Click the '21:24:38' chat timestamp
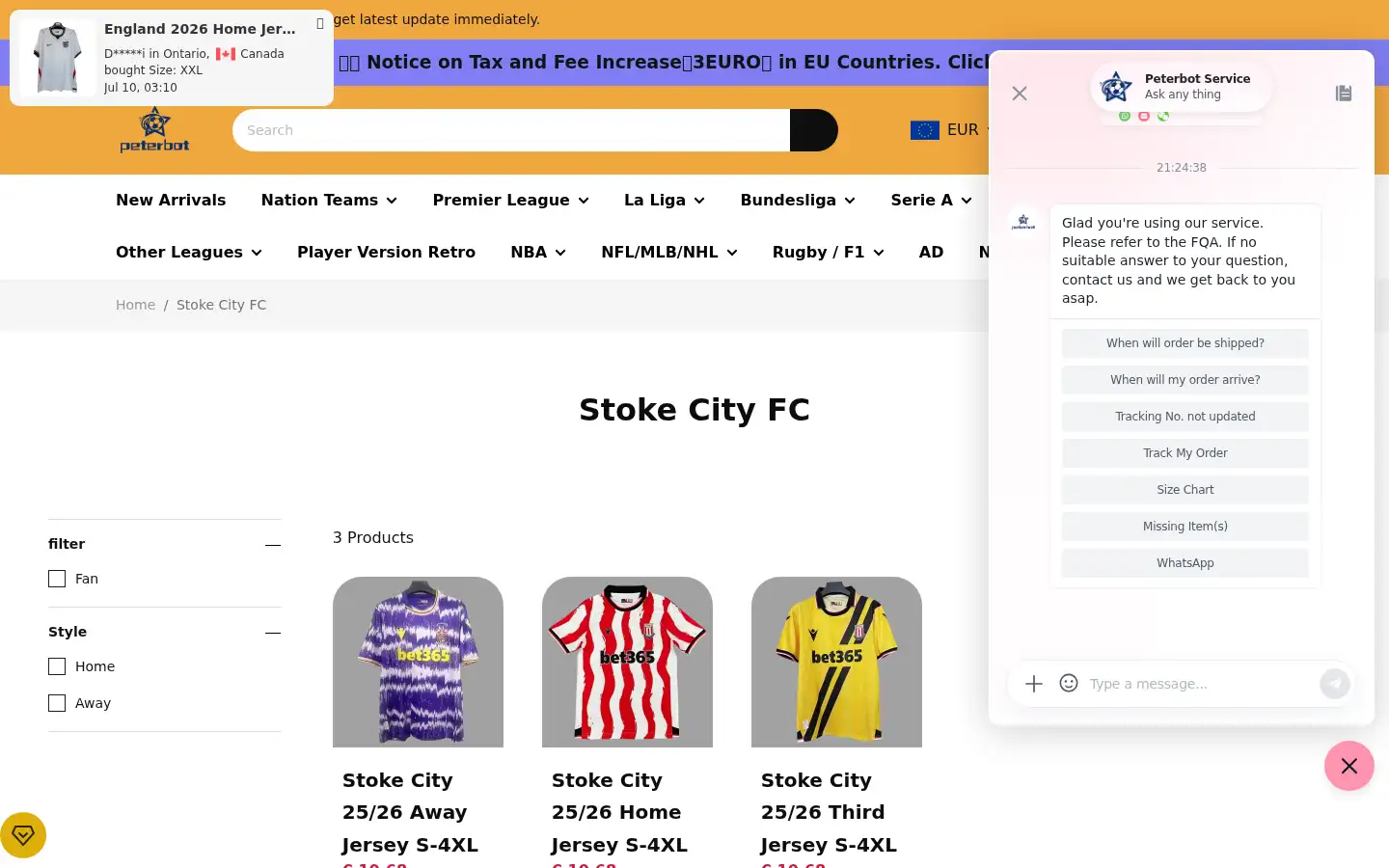Viewport: 1389px width, 868px height. pyautogui.click(x=1182, y=168)
